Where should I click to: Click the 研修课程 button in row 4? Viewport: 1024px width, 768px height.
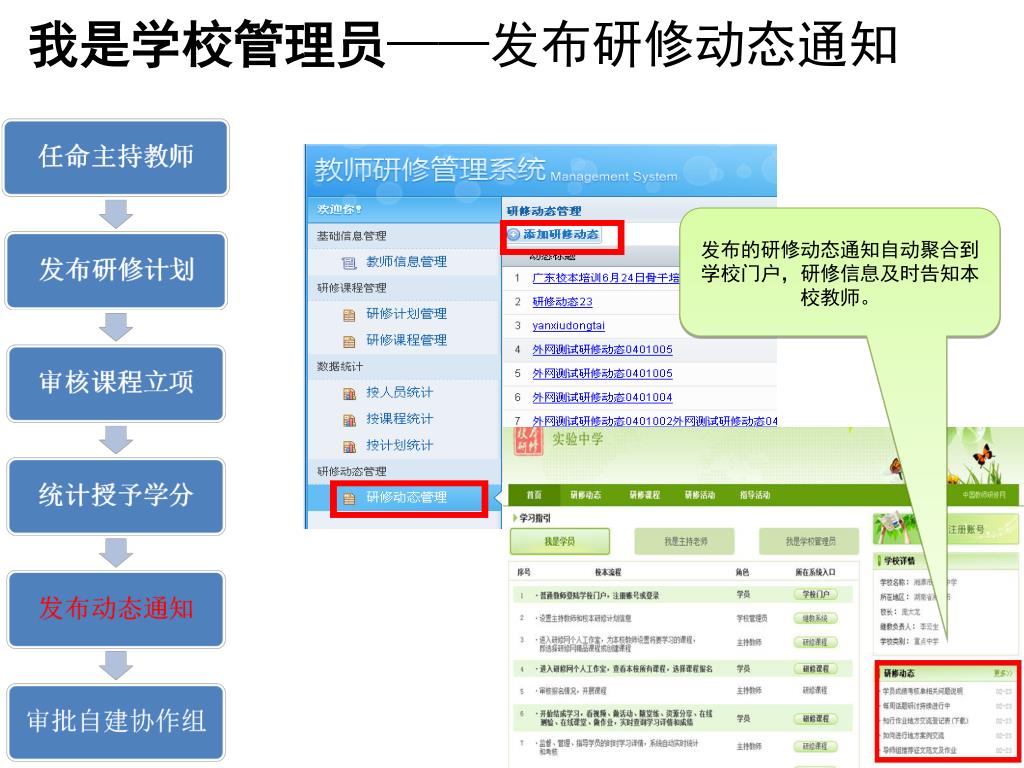[x=815, y=669]
